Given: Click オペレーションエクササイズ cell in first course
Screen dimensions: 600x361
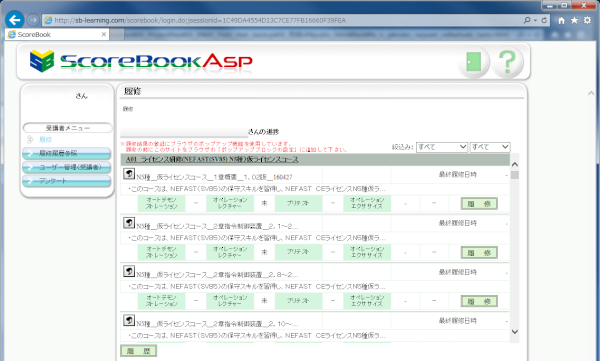Looking at the screenshot, I should click(x=367, y=203).
